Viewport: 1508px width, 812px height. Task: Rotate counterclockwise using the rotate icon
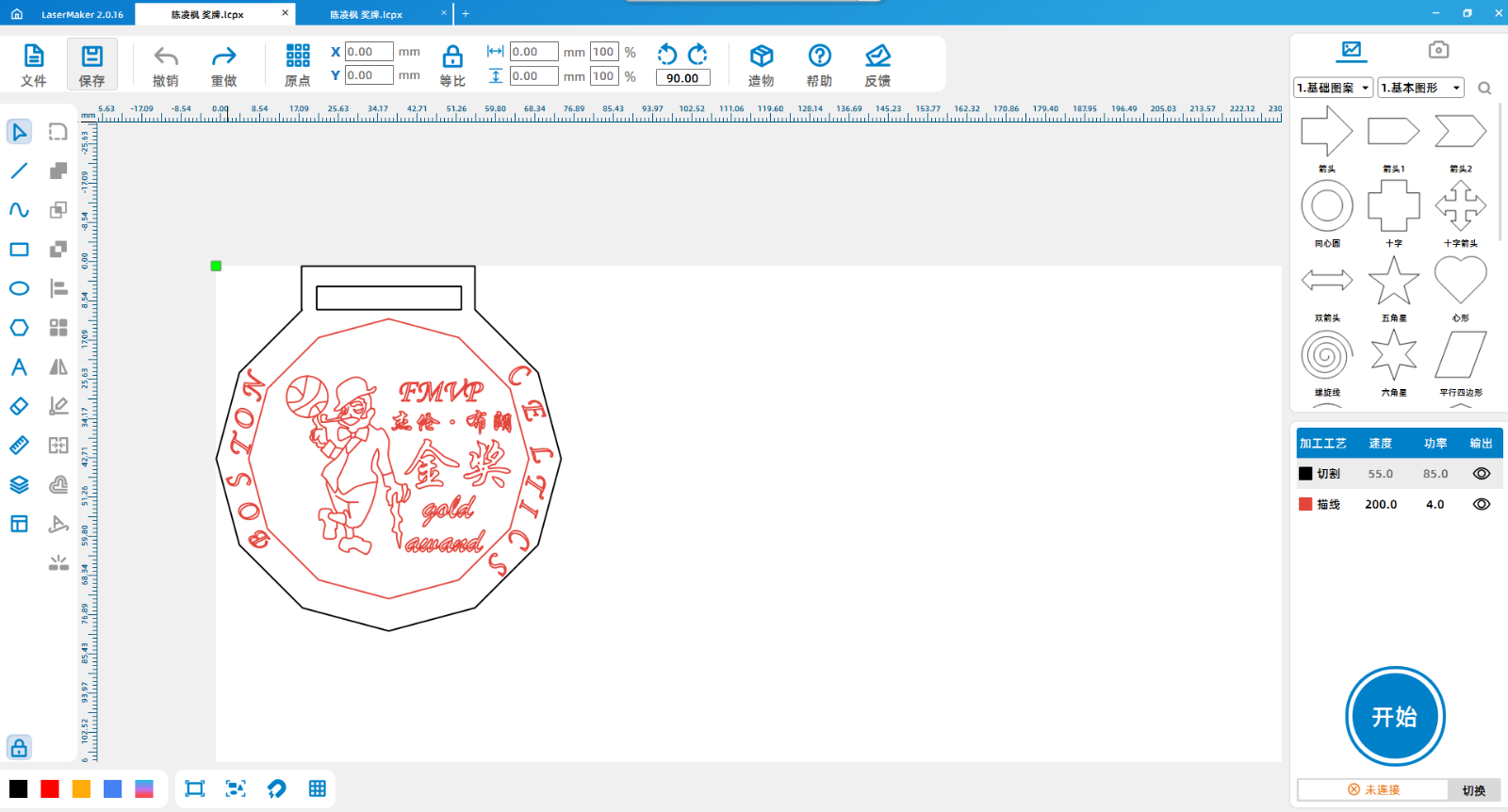(x=667, y=54)
